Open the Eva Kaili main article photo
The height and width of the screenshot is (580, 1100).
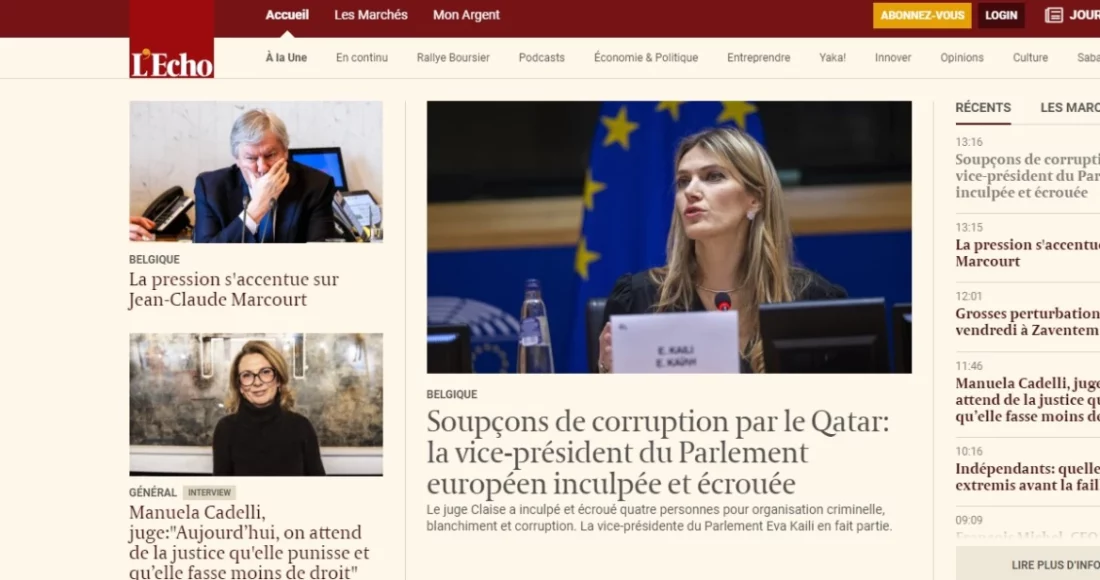point(669,237)
